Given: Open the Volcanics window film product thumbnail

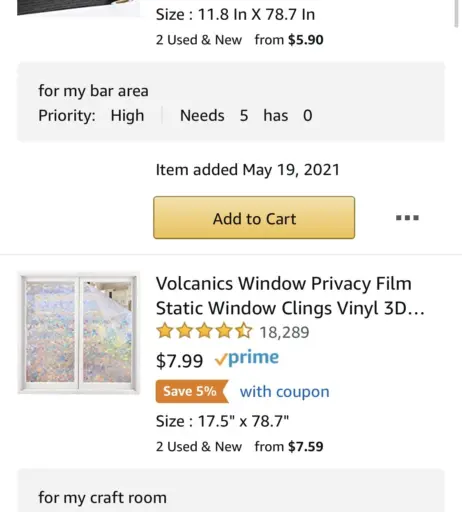Looking at the screenshot, I should tap(78, 333).
